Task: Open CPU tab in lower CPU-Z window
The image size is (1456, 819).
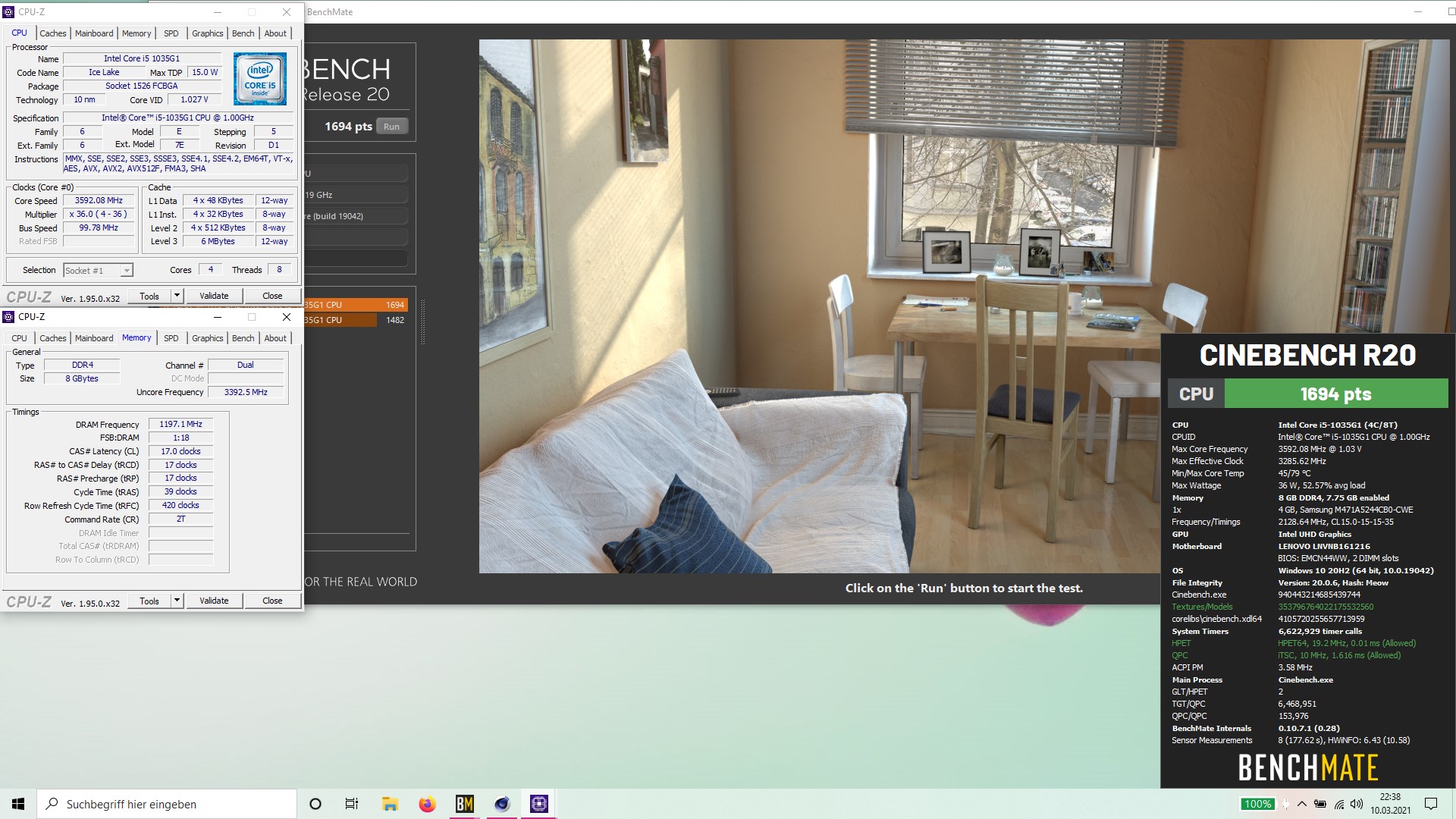Action: pos(20,338)
